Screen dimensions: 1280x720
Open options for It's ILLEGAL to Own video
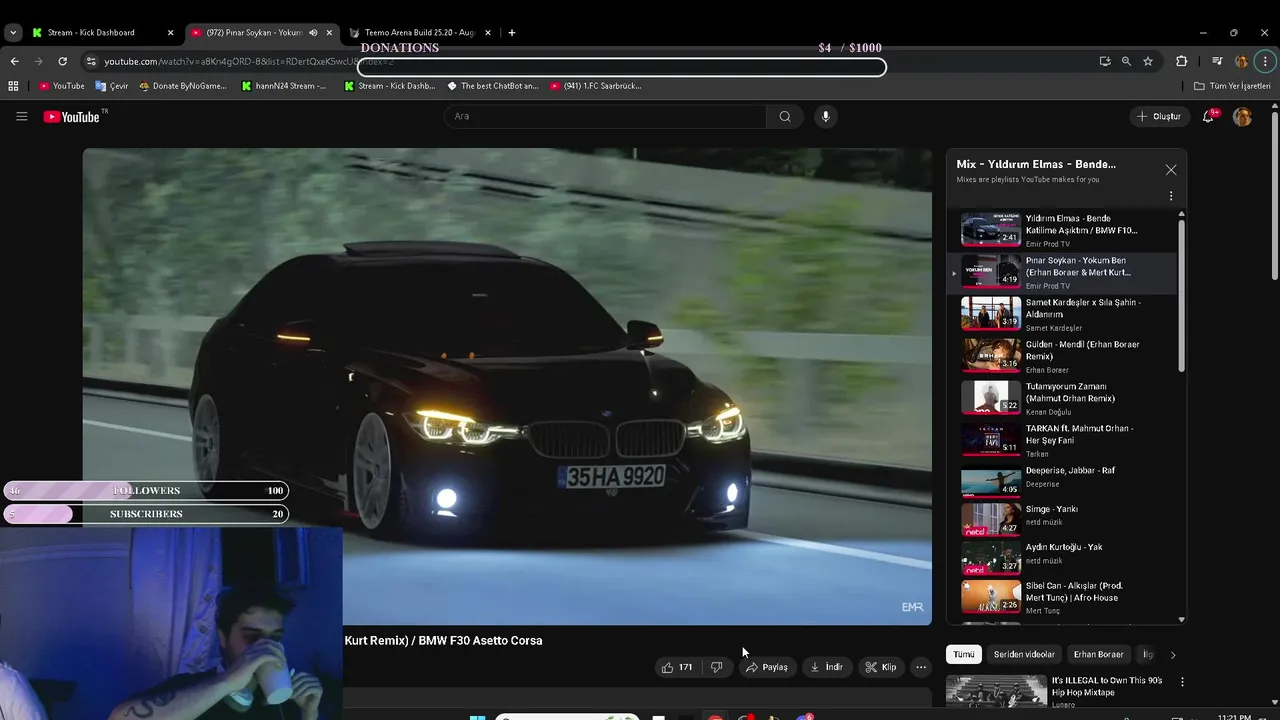tap(1182, 682)
